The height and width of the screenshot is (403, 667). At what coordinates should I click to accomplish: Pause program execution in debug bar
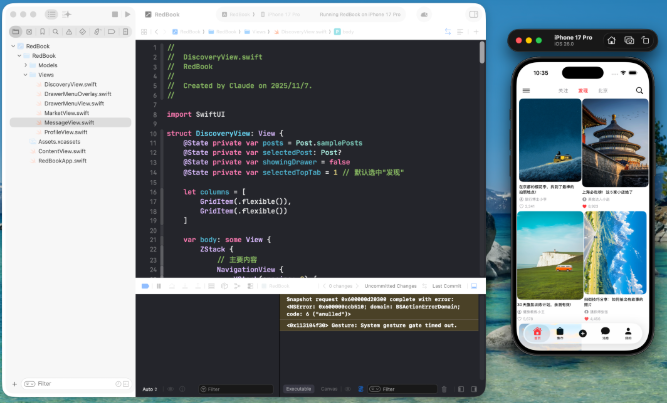pyautogui.click(x=159, y=286)
